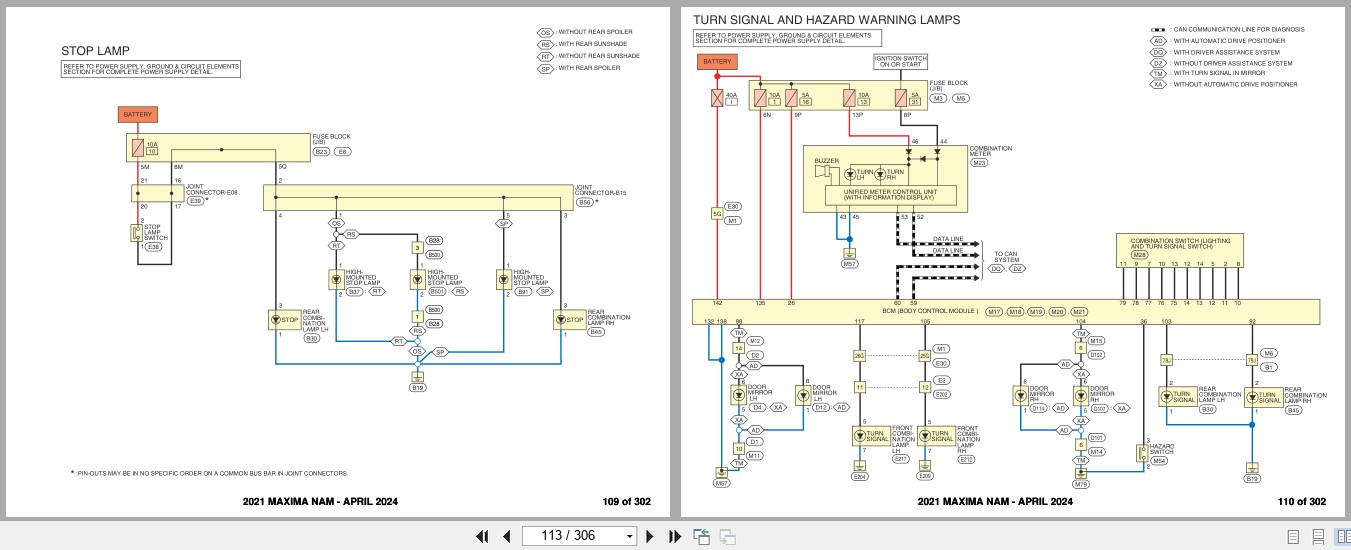
Task: Click 'CAN COMMUNICATION LINE FOR DIAGNOSIS' legend entry
Action: [1238, 30]
